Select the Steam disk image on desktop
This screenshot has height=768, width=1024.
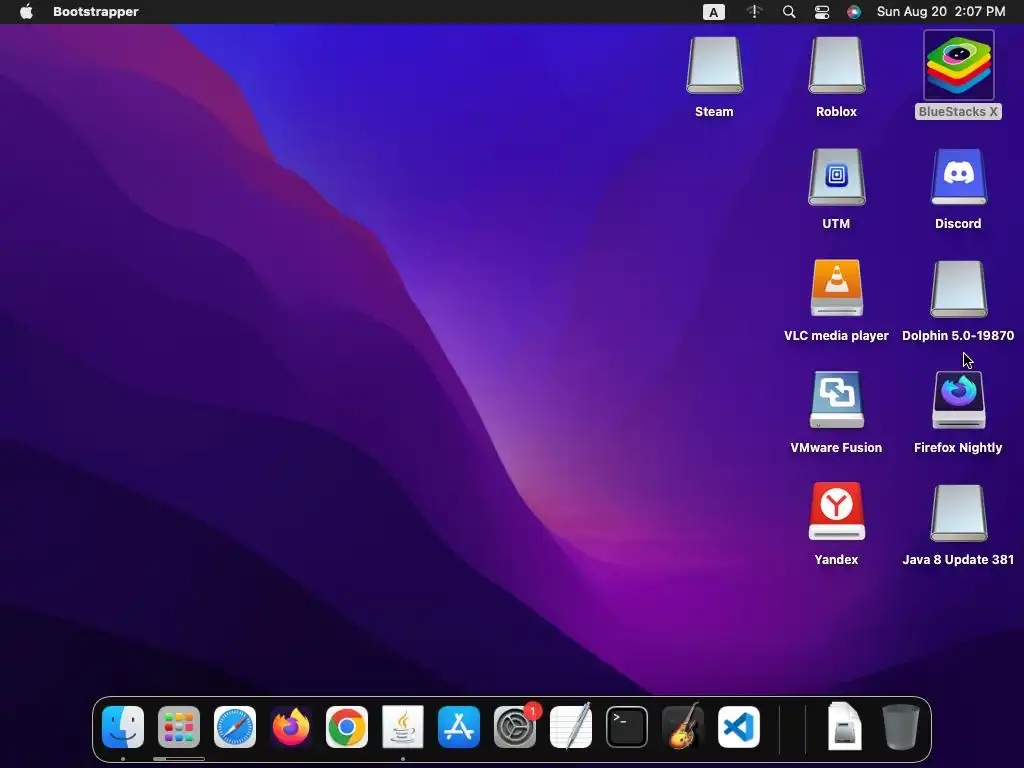coord(714,65)
